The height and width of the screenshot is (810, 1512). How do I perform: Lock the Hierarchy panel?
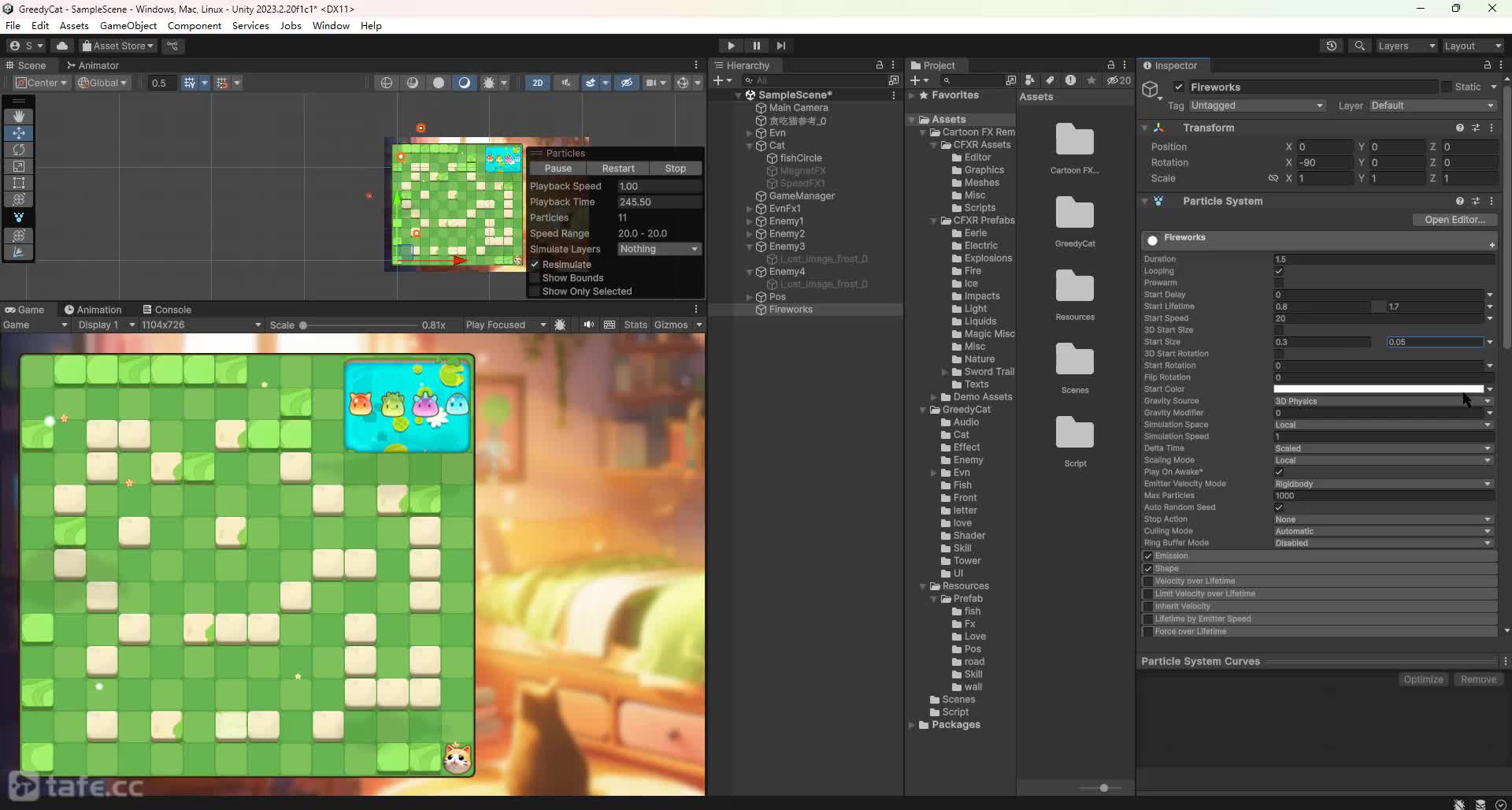pyautogui.click(x=880, y=65)
